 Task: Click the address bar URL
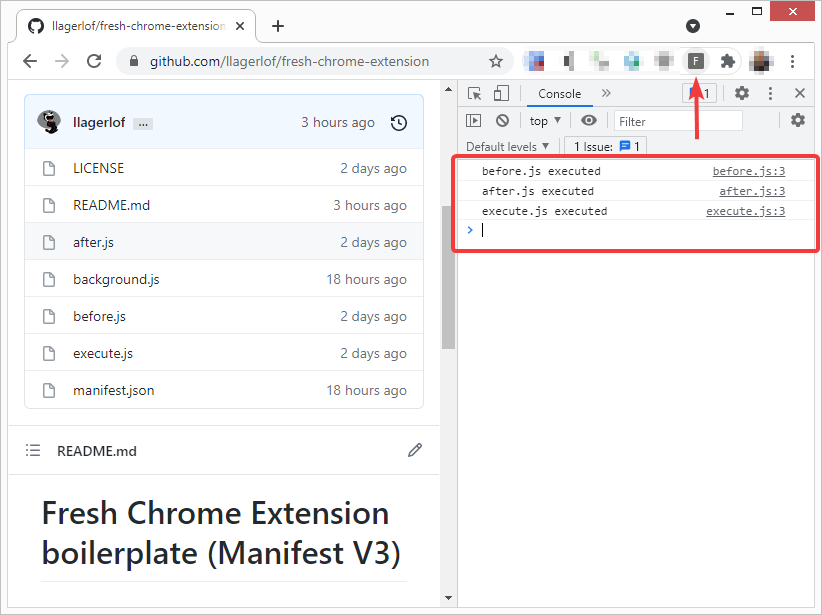click(289, 61)
